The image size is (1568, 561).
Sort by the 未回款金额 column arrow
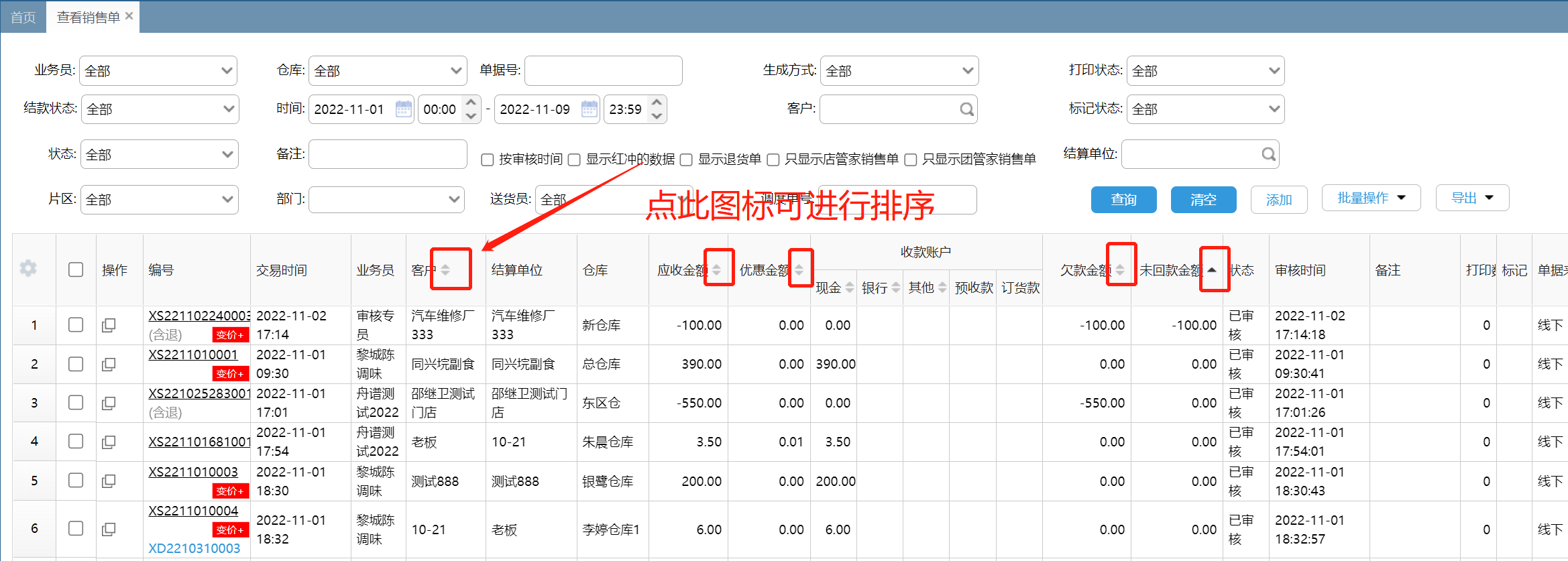coord(1212,269)
